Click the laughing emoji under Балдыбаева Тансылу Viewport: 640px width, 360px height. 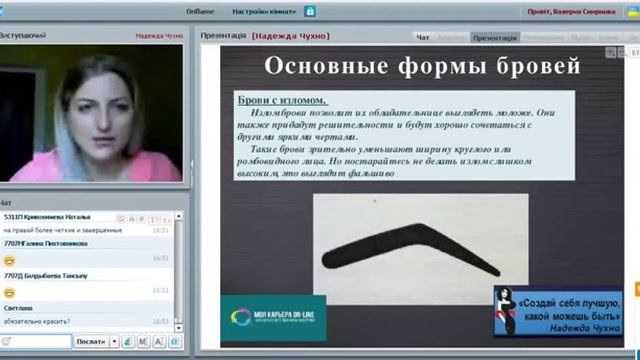pos(9,293)
